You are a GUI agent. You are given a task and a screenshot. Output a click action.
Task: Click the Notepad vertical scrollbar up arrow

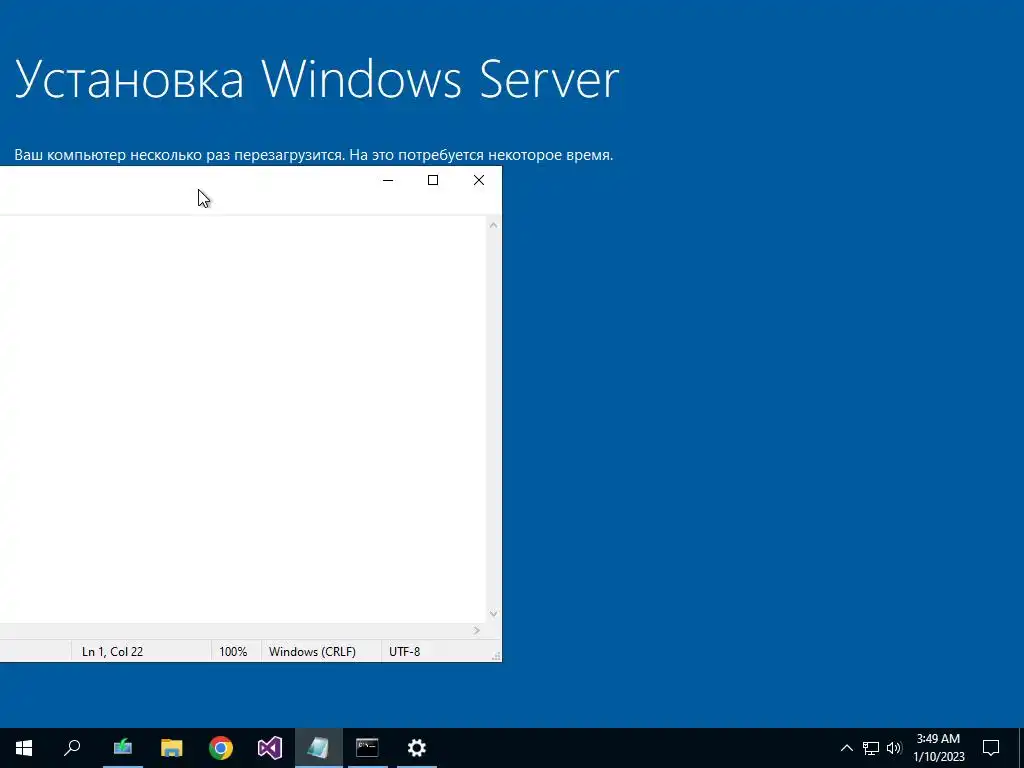coord(494,225)
